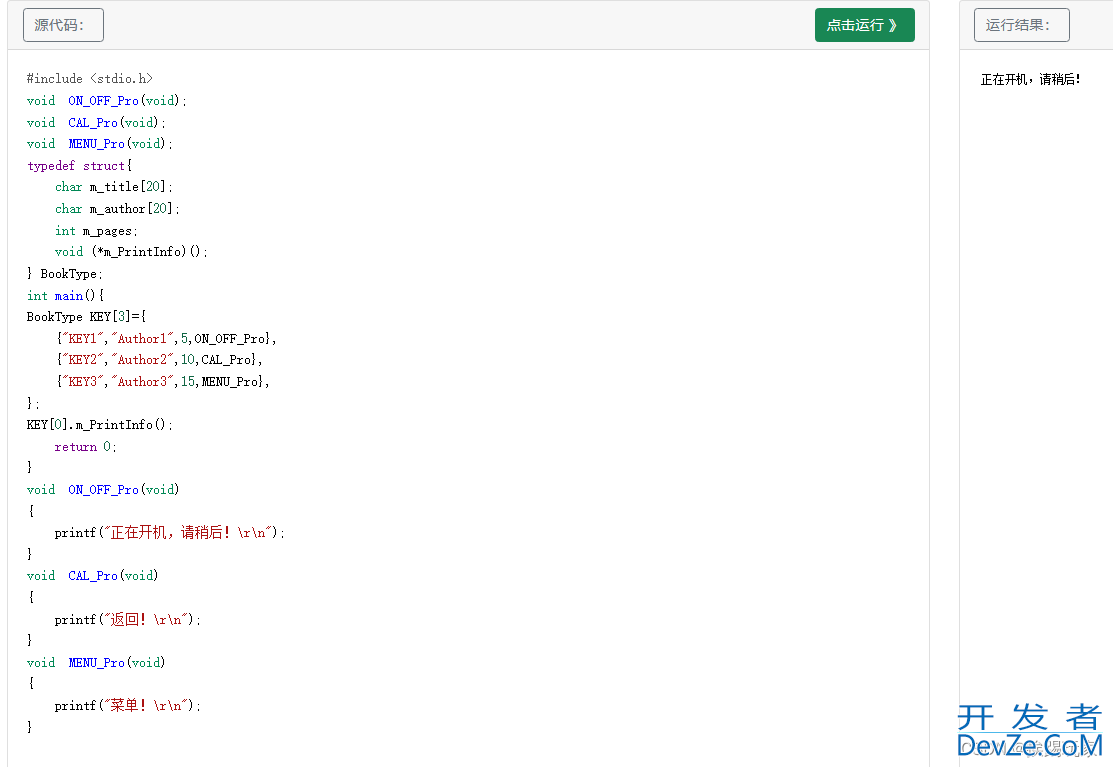The height and width of the screenshot is (767, 1113).
Task: Click the 源代码 label button
Action: [x=63, y=25]
